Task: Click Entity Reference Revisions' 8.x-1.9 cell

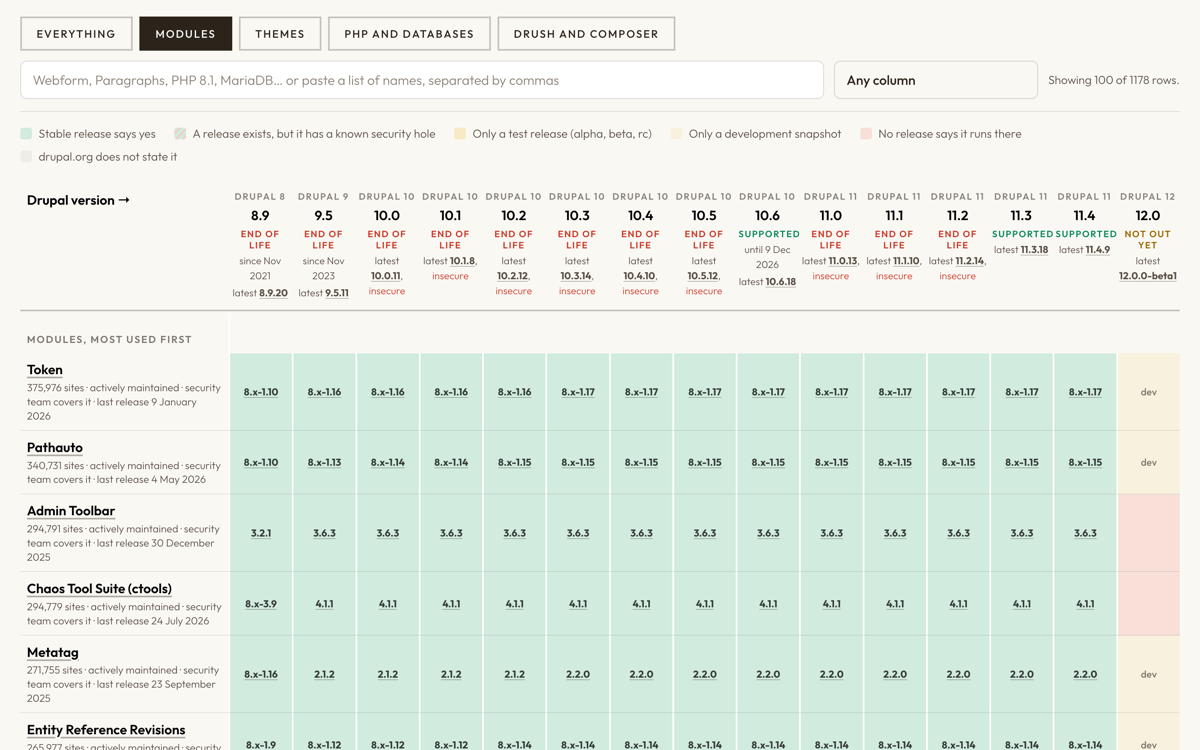Action: [261, 745]
